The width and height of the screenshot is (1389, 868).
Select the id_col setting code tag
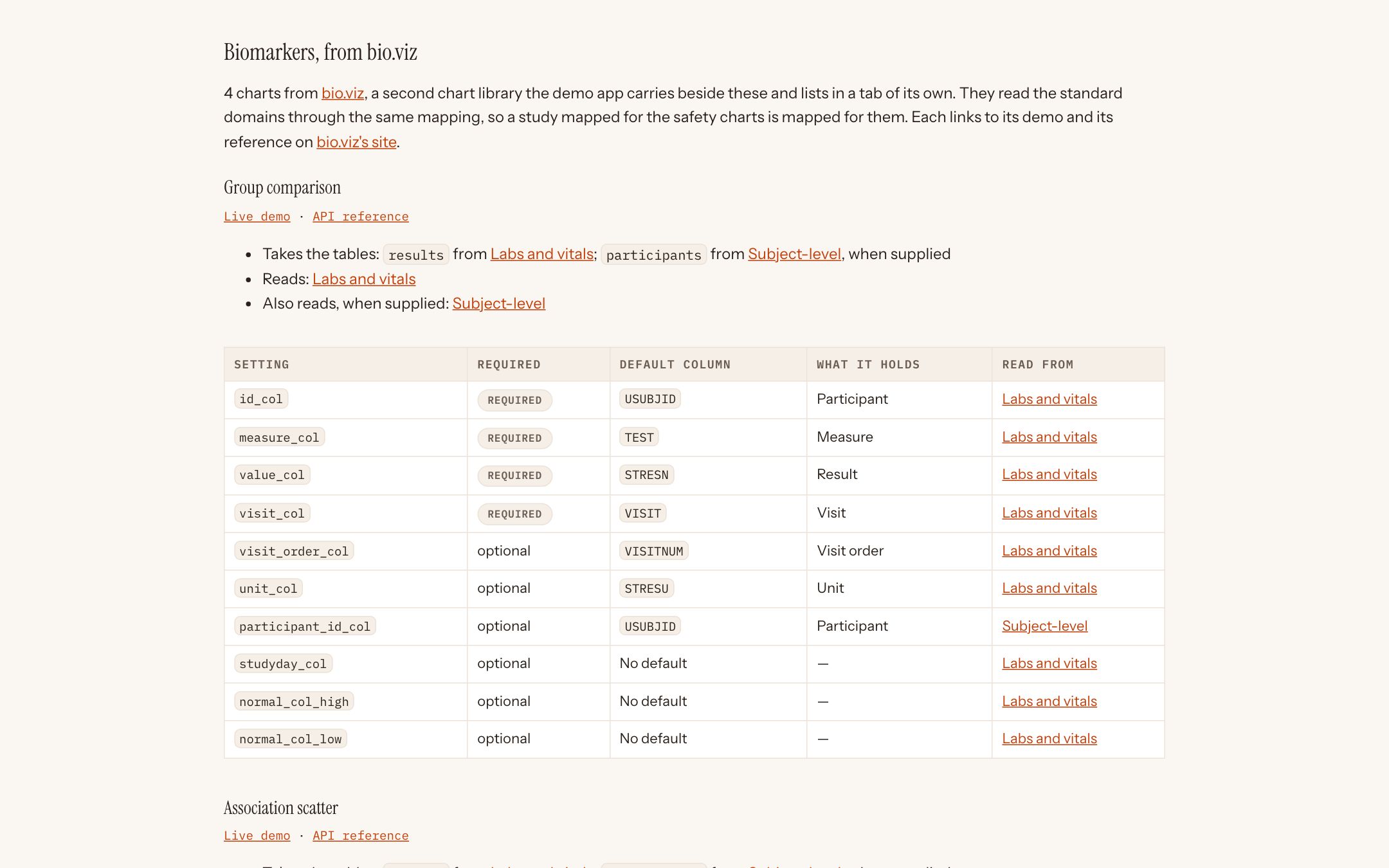tap(261, 399)
